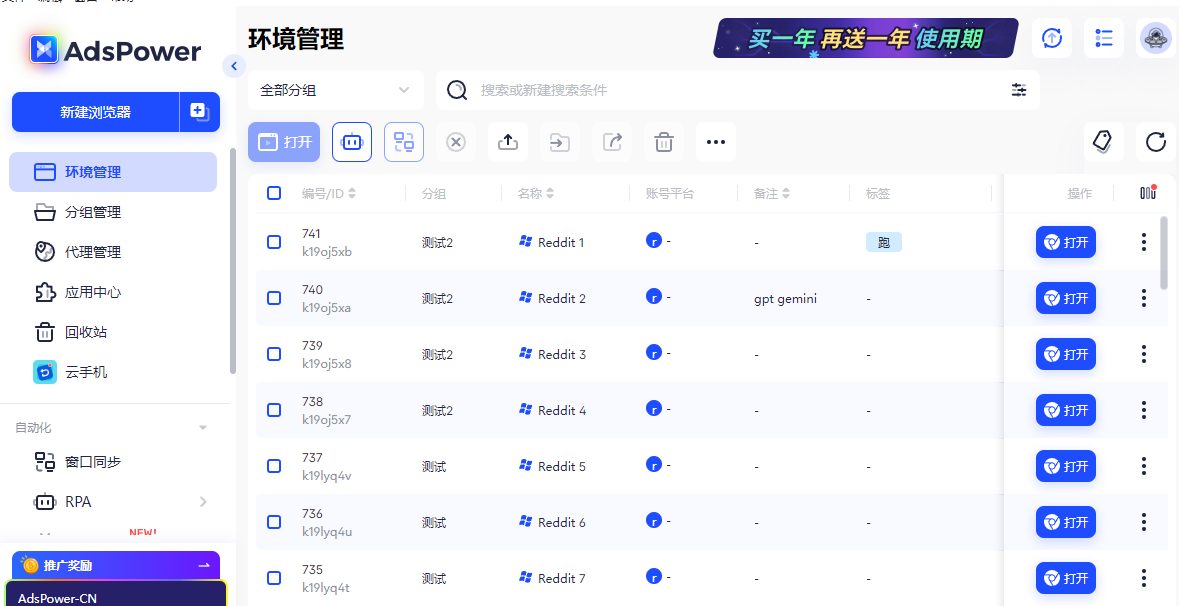The height and width of the screenshot is (606, 1179).
Task: Click the tag management icon
Action: tap(1103, 142)
